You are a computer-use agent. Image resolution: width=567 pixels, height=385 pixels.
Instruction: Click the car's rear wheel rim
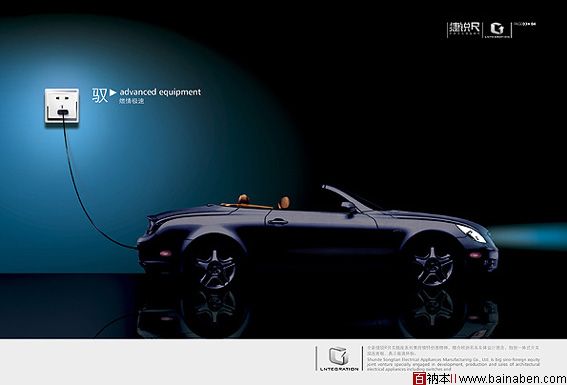pos(215,268)
